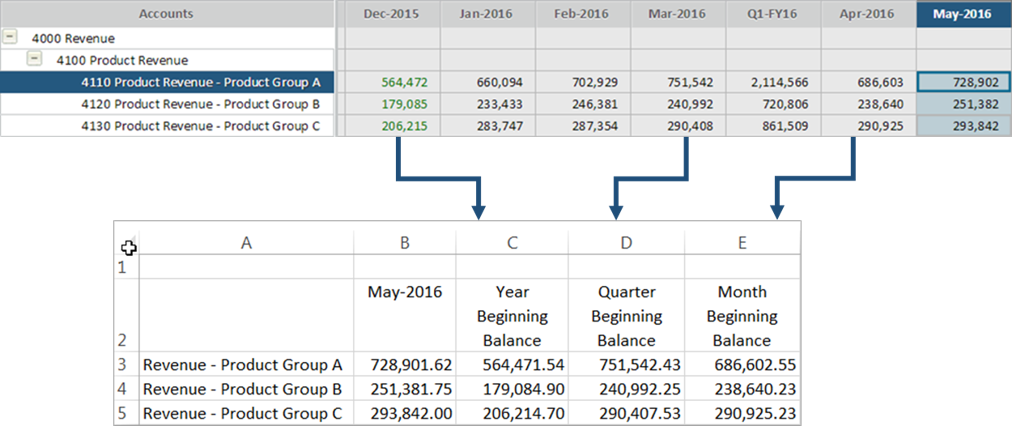Viewport: 1012px width, 426px height.
Task: Click the spreadsheet May-2016 heading cell
Action: 405,316
